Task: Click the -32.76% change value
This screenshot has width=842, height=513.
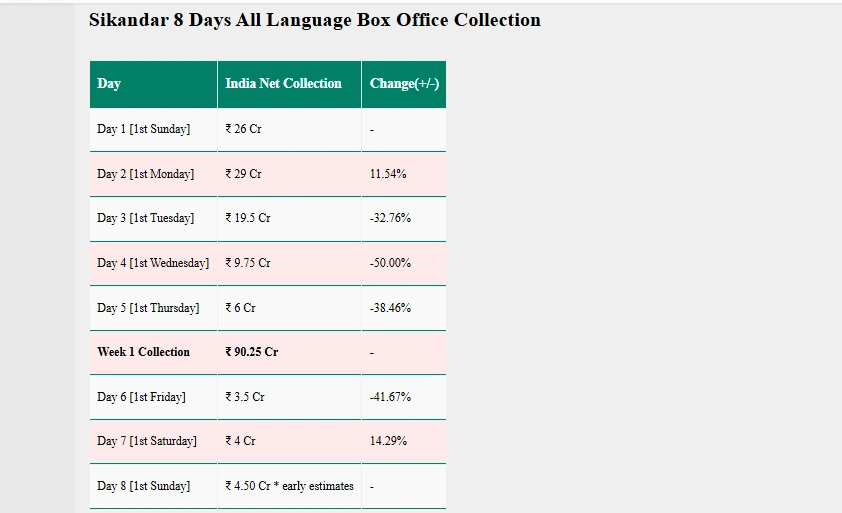Action: coord(390,218)
